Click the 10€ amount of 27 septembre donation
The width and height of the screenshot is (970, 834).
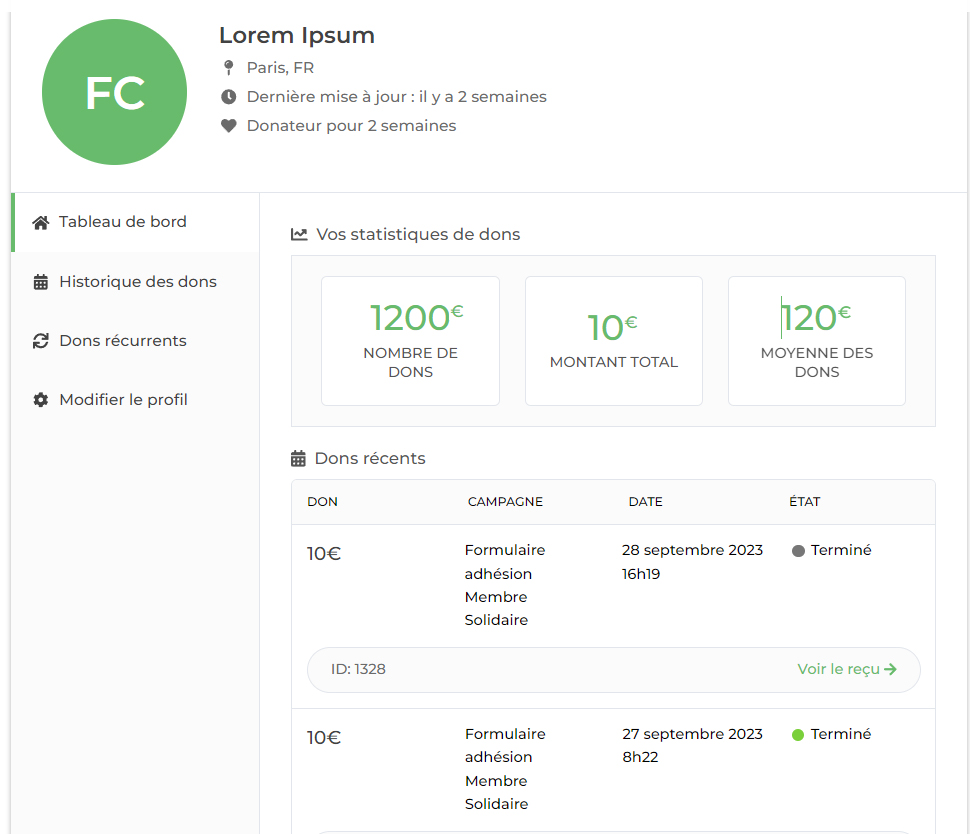(324, 737)
